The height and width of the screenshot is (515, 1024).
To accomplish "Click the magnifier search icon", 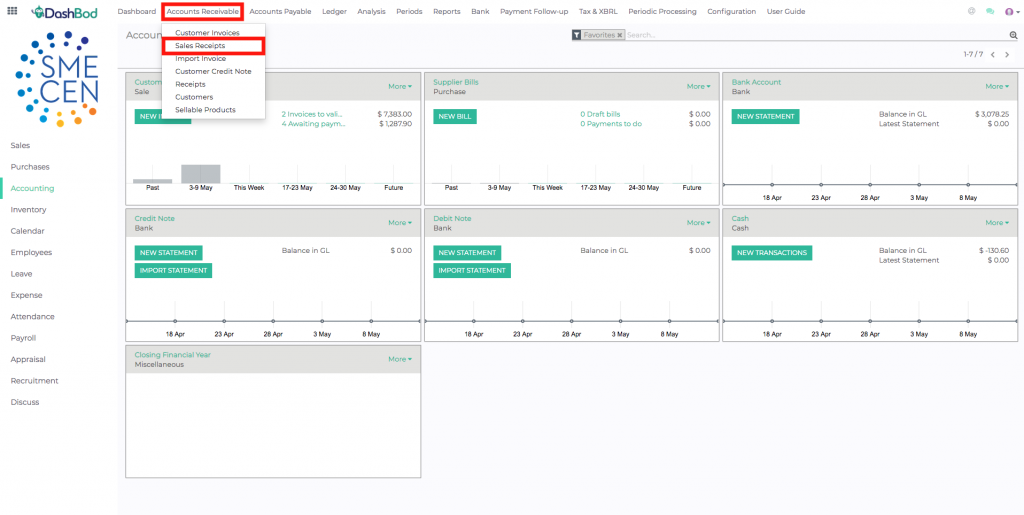I will [1013, 35].
